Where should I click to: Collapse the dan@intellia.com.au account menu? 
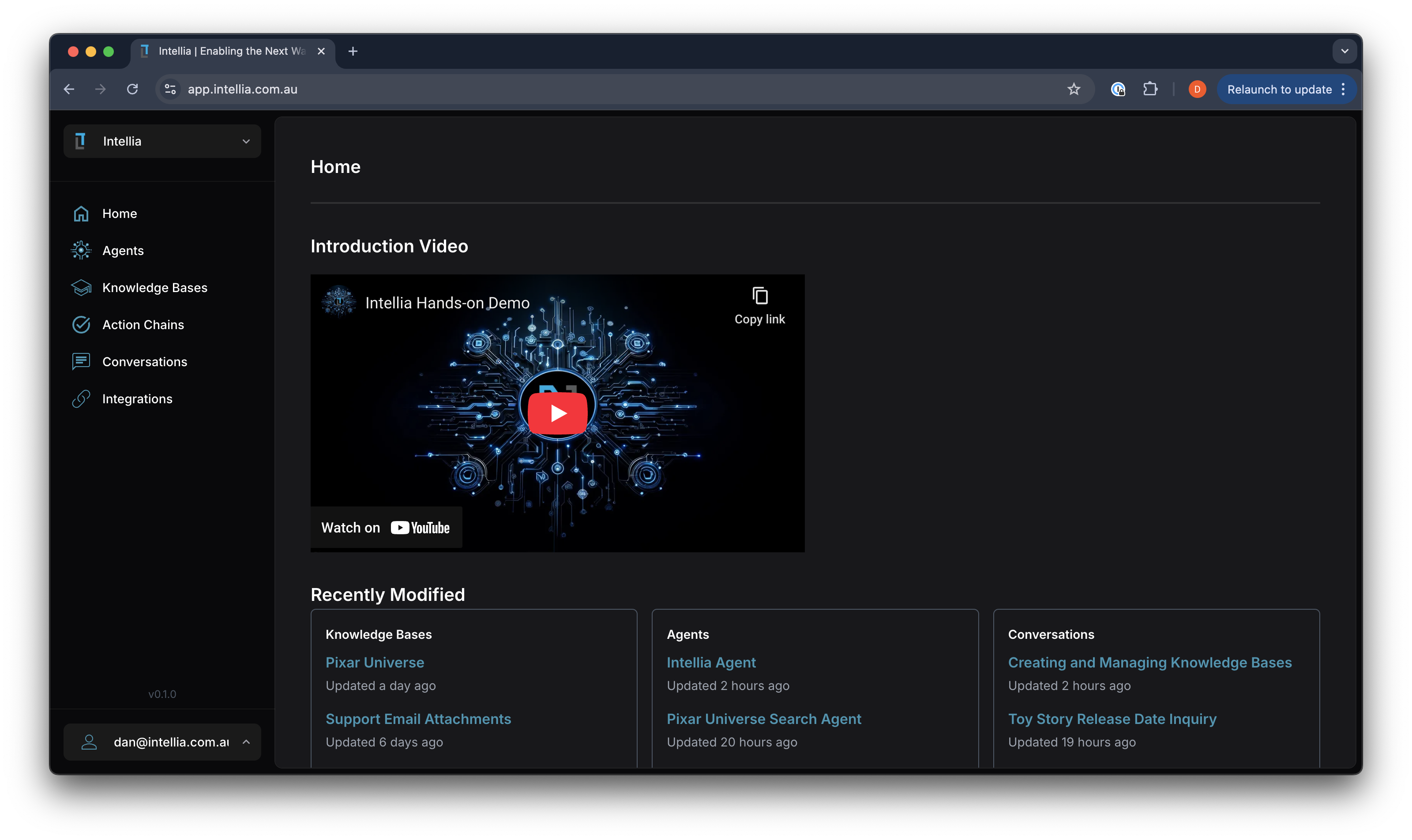point(246,742)
